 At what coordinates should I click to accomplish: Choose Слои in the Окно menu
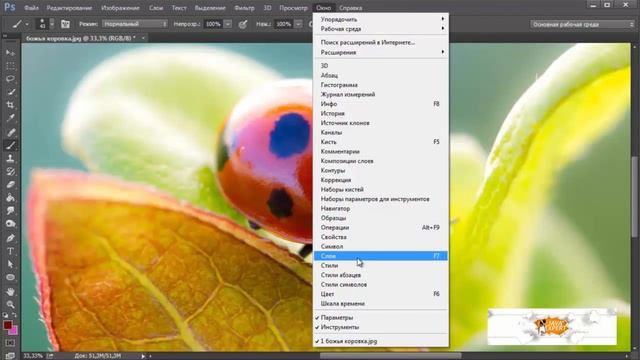[380, 256]
